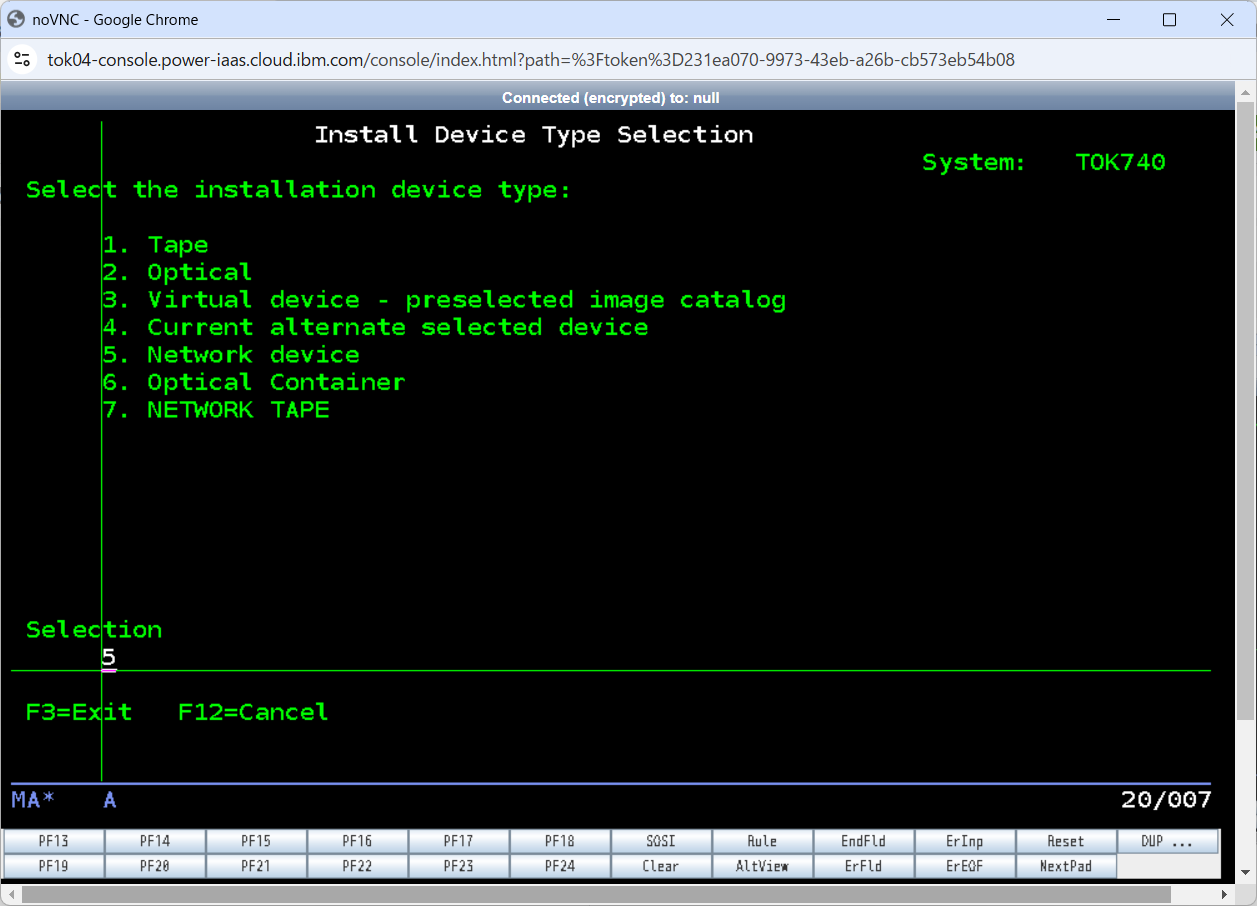This screenshot has height=906, width=1257.
Task: Select the PF21 button
Action: [x=256, y=866]
